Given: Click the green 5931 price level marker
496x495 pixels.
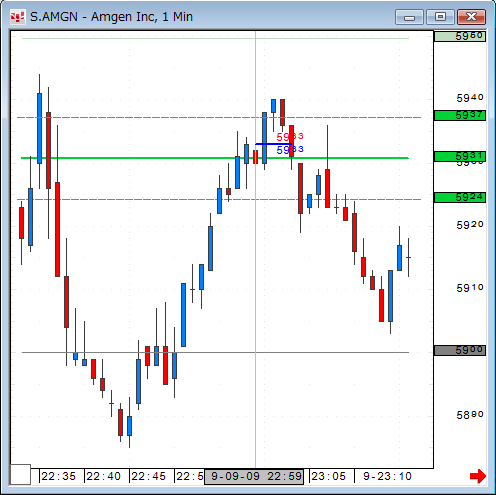Looking at the screenshot, I should click(x=460, y=156).
